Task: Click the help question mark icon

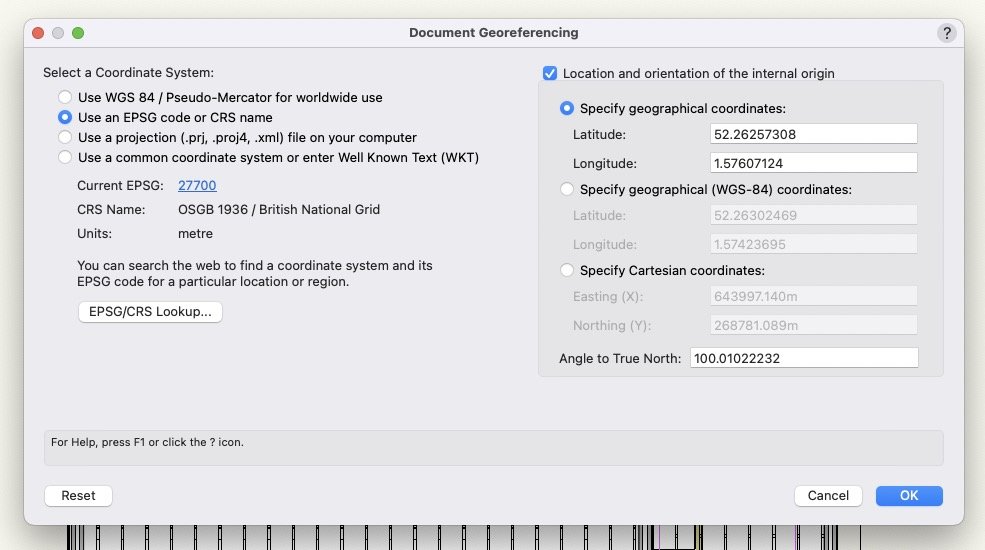Action: click(x=946, y=33)
